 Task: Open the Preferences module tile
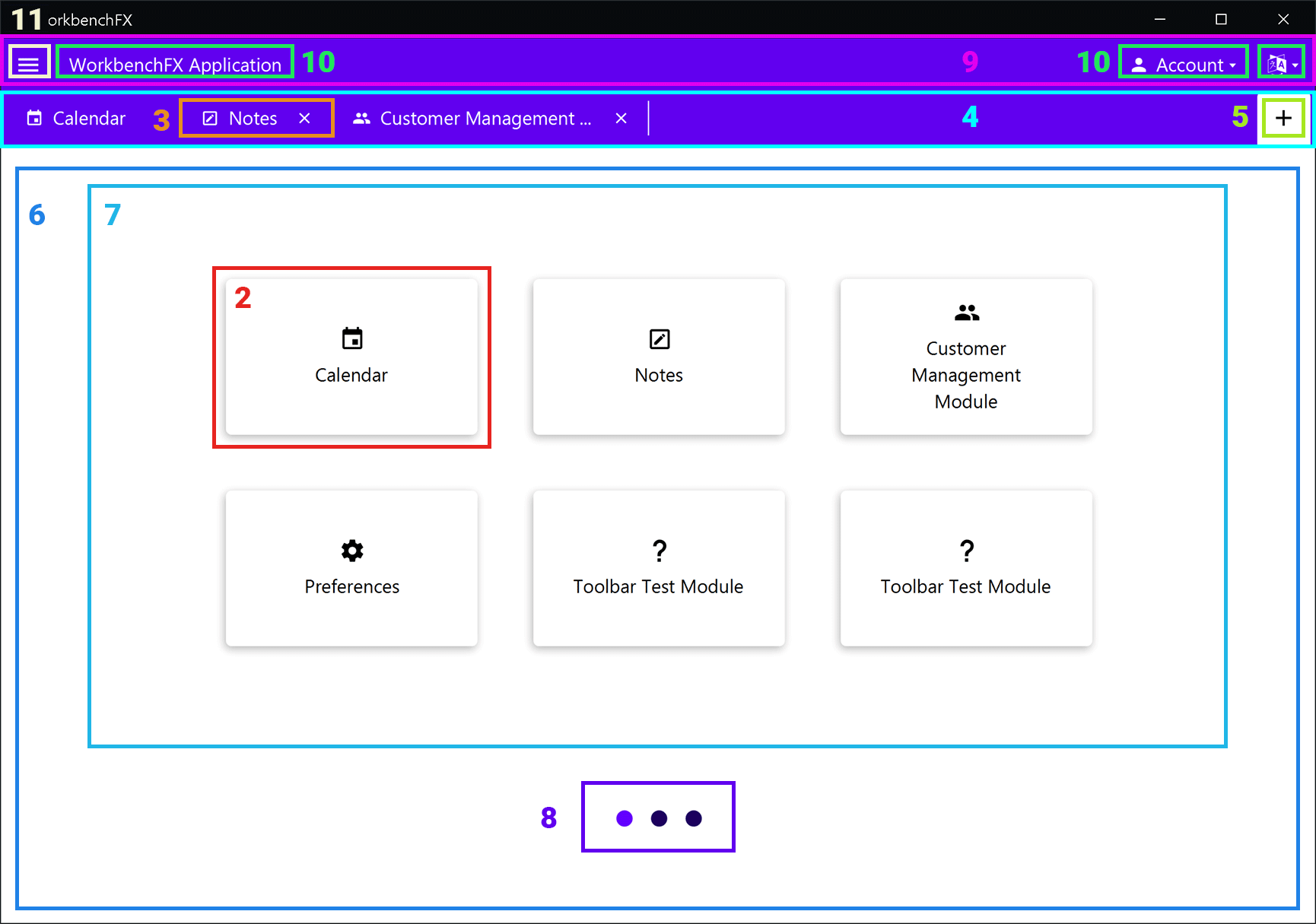pyautogui.click(x=351, y=568)
